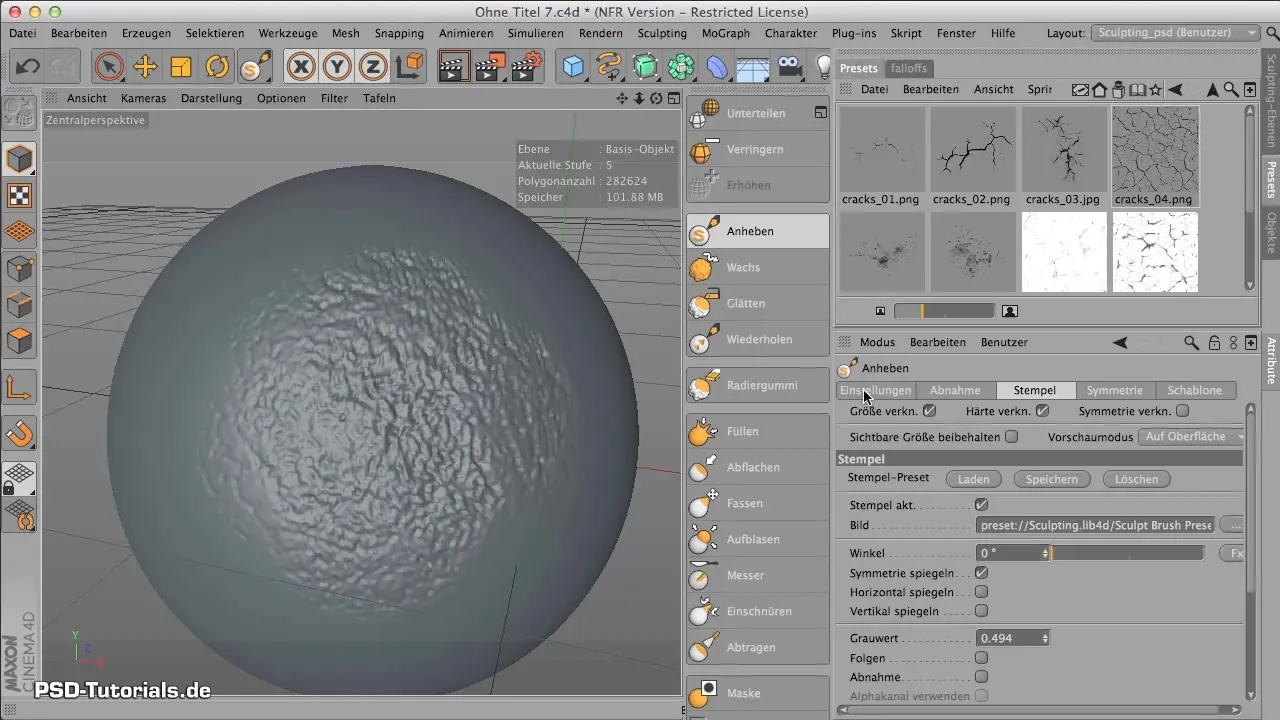Click the Bild browse ellipsis button

pos(1232,525)
